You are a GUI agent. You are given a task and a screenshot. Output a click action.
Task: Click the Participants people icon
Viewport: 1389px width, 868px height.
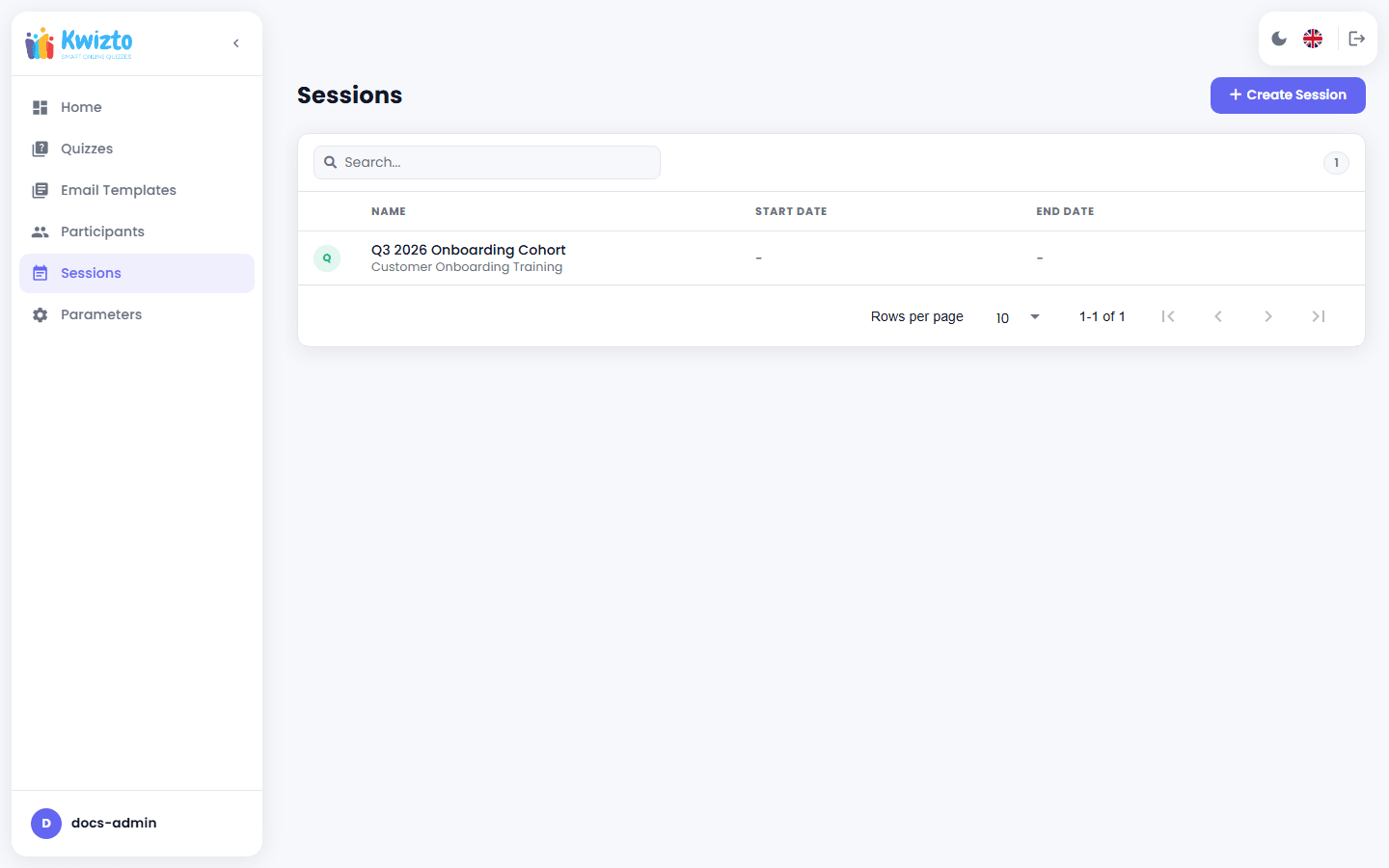(x=40, y=231)
